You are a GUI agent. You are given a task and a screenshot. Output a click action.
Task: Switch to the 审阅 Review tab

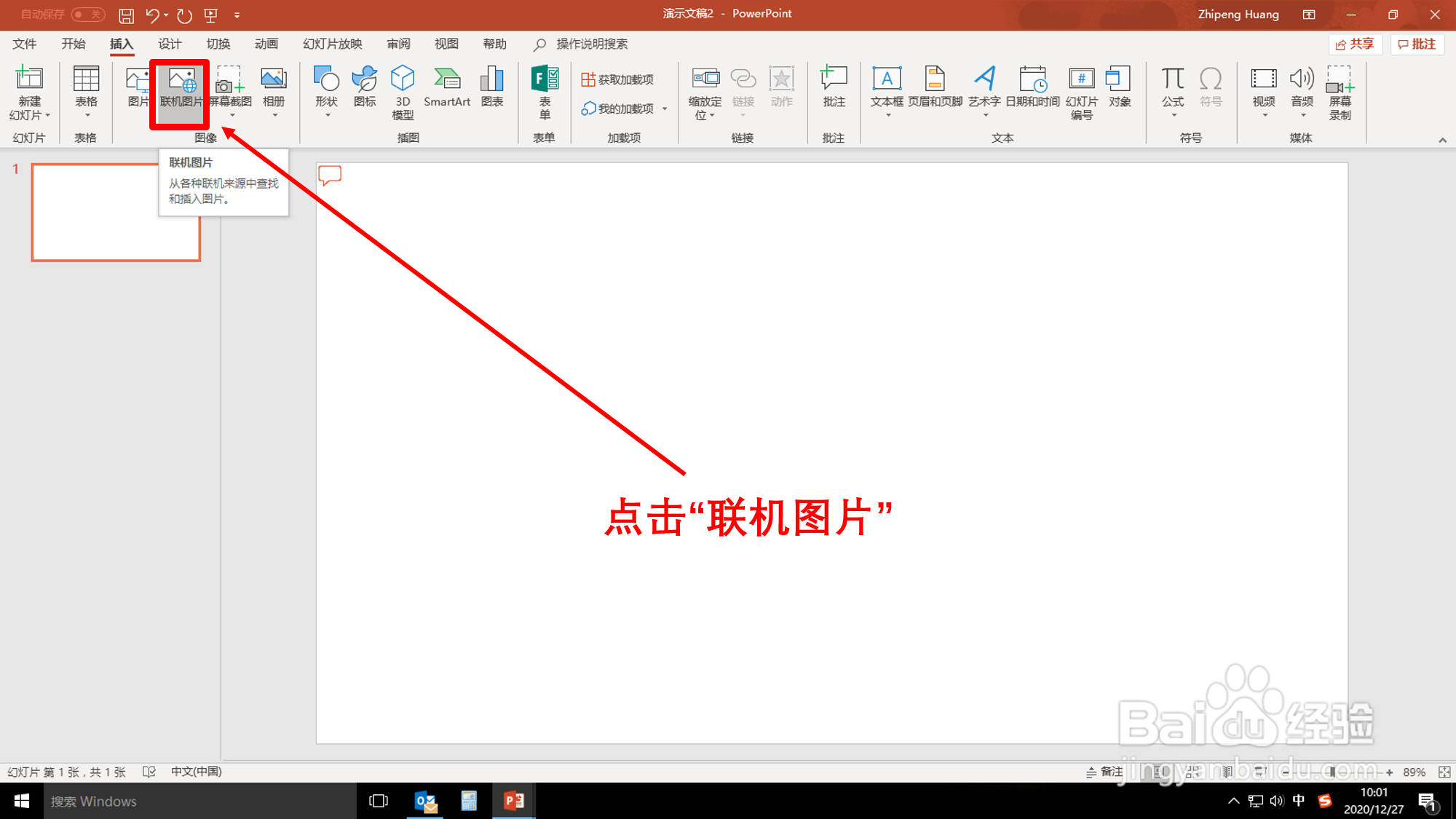(x=398, y=44)
